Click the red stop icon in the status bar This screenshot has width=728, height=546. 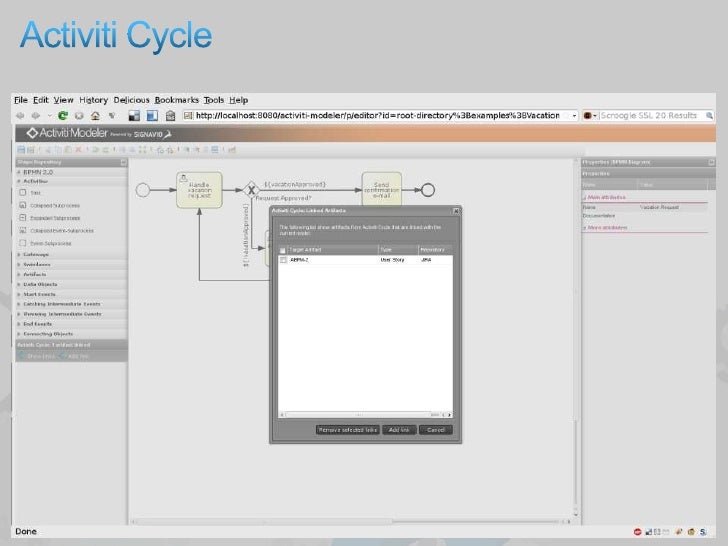[637, 532]
